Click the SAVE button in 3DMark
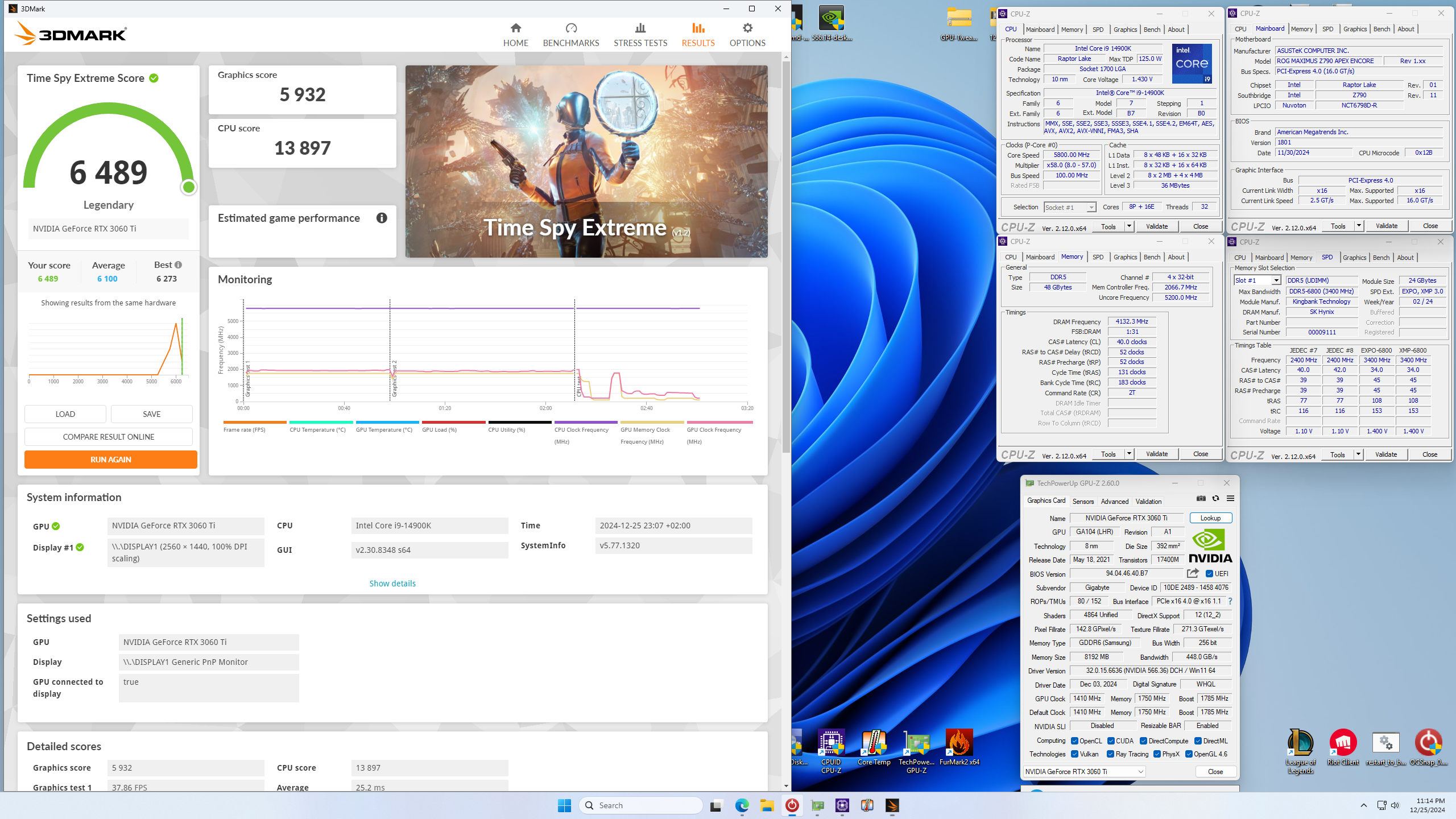This screenshot has height=819, width=1456. coord(152,414)
